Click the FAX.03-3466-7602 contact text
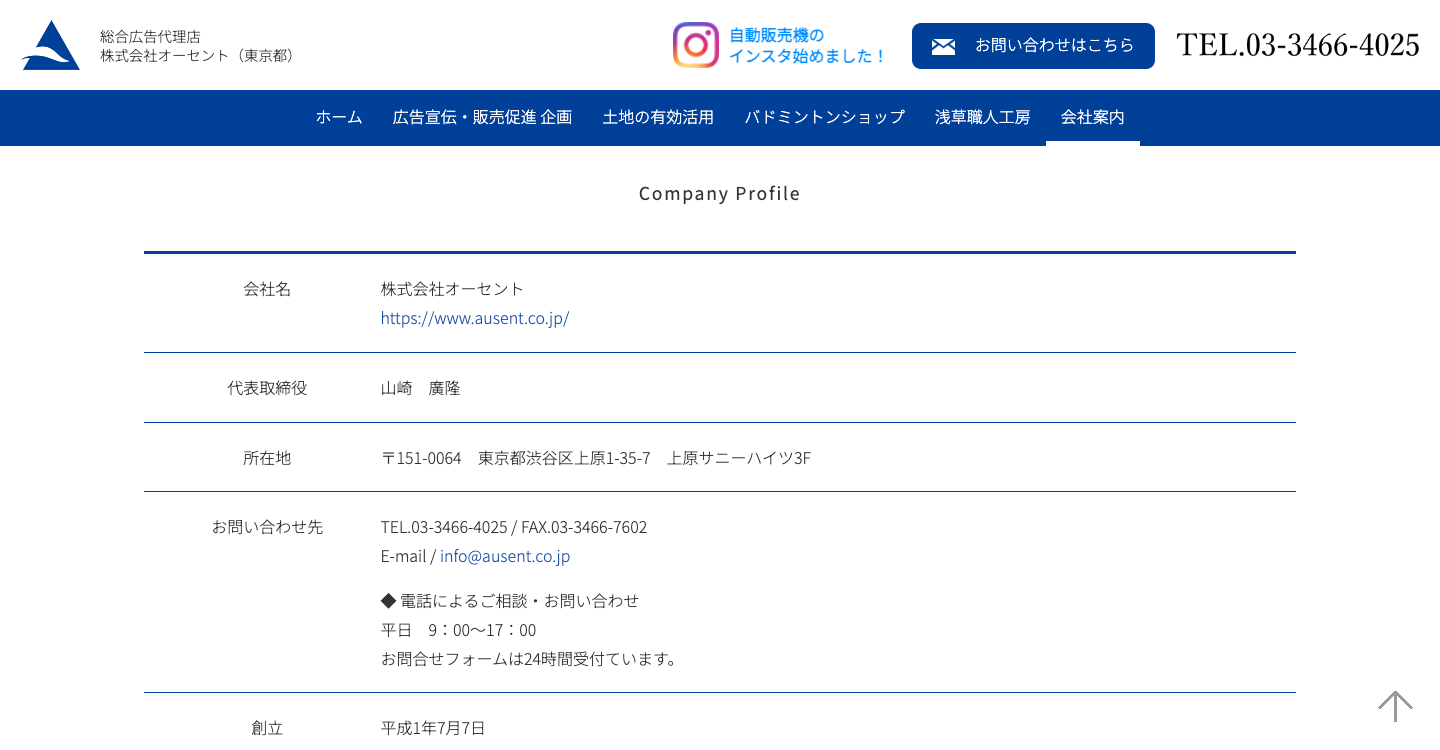Image resolution: width=1440 pixels, height=750 pixels. [x=584, y=527]
